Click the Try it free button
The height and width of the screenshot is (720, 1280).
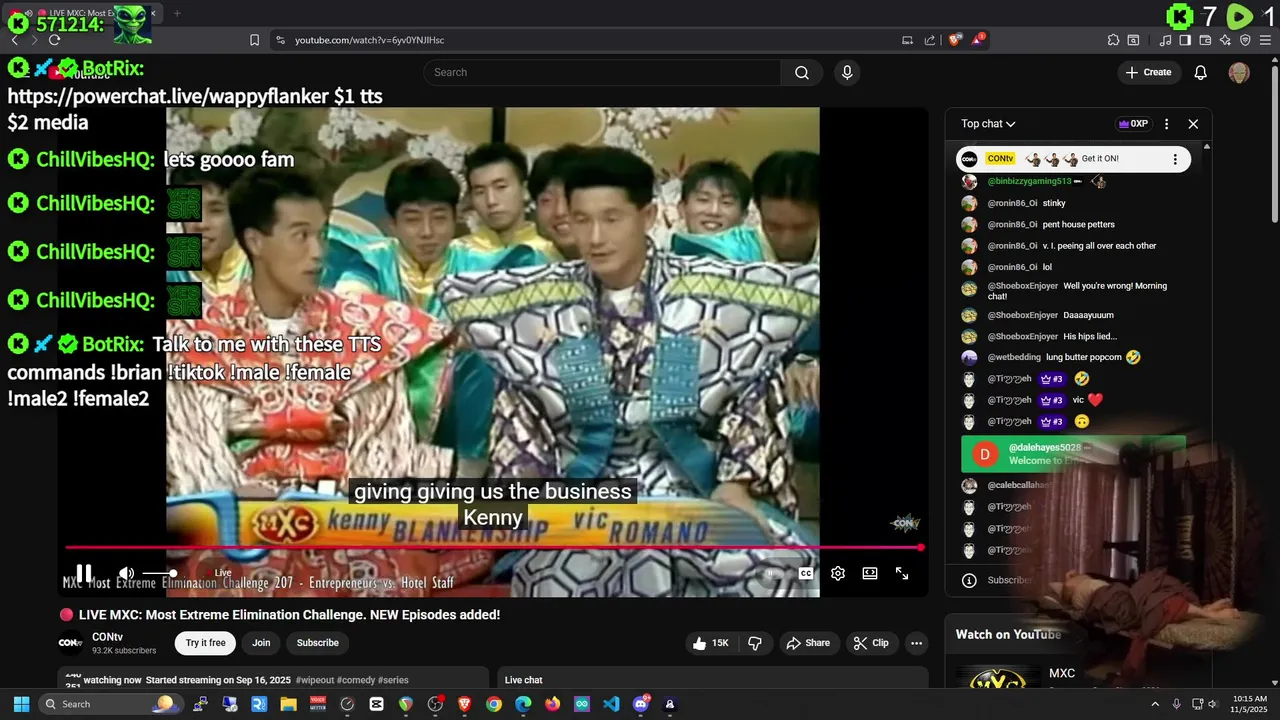click(206, 643)
